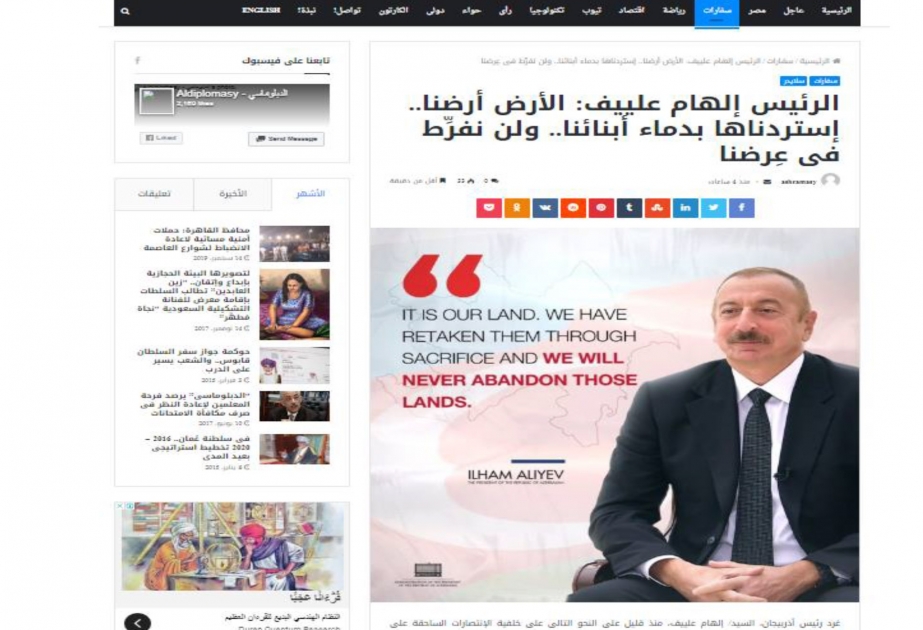Open the عاجل menu item
923x630 pixels.
793,11
